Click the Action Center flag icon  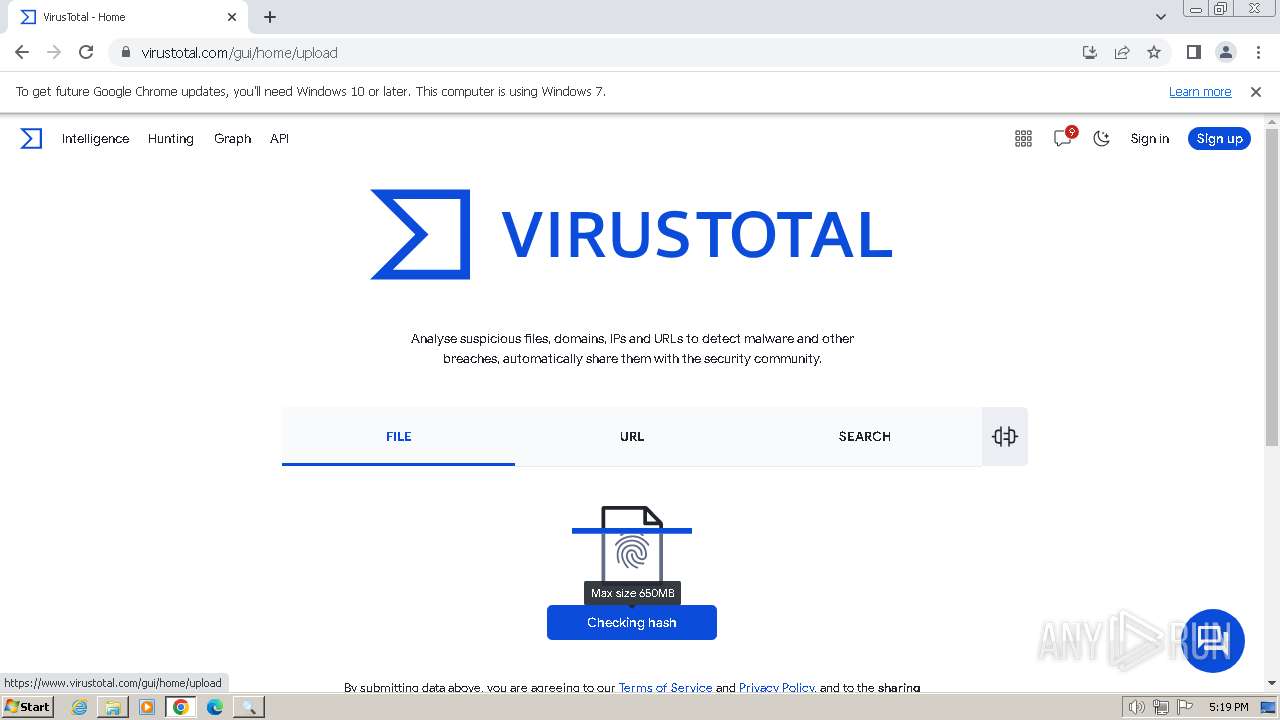(x=1184, y=707)
